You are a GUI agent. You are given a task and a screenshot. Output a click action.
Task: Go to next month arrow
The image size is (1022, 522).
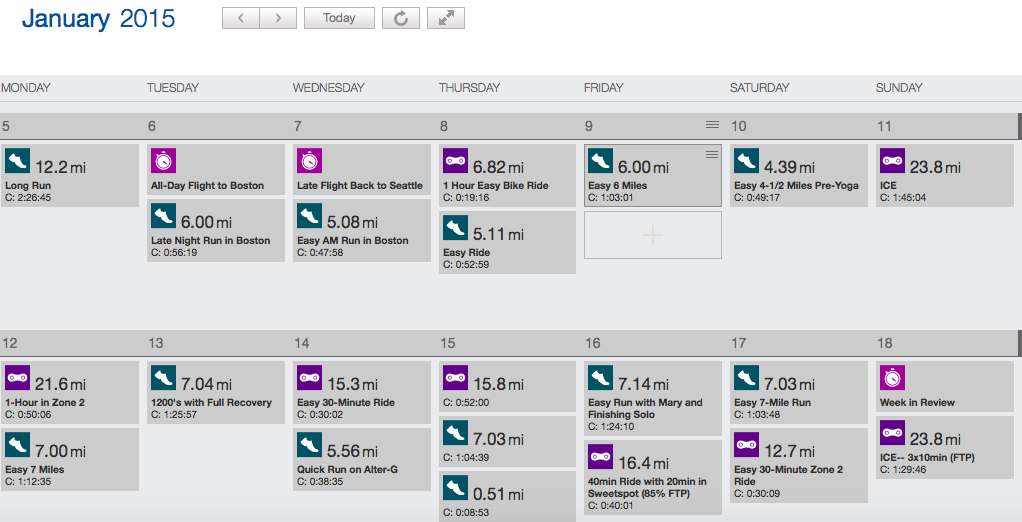click(277, 18)
